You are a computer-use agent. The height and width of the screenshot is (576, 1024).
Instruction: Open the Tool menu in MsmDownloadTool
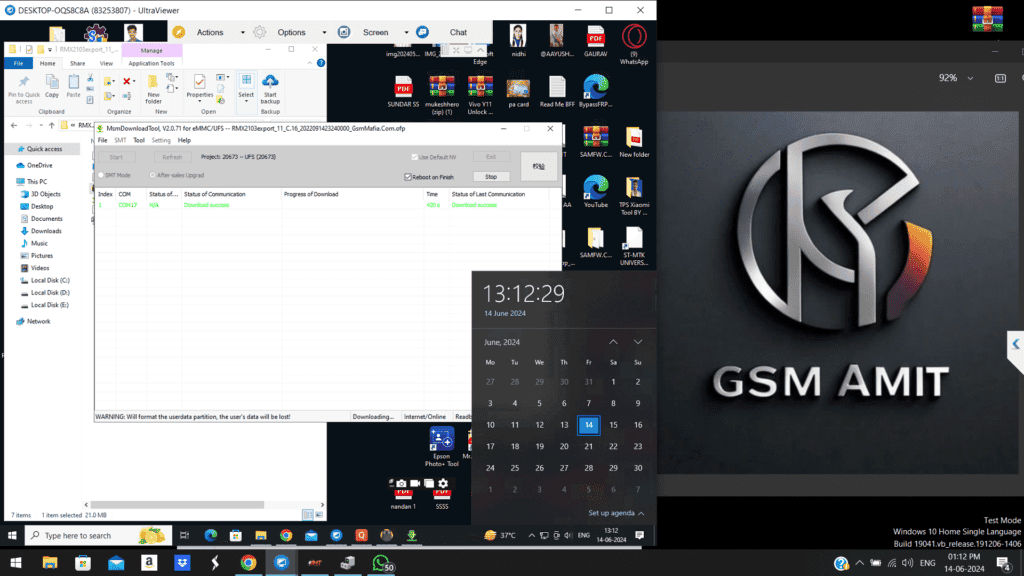pos(139,140)
